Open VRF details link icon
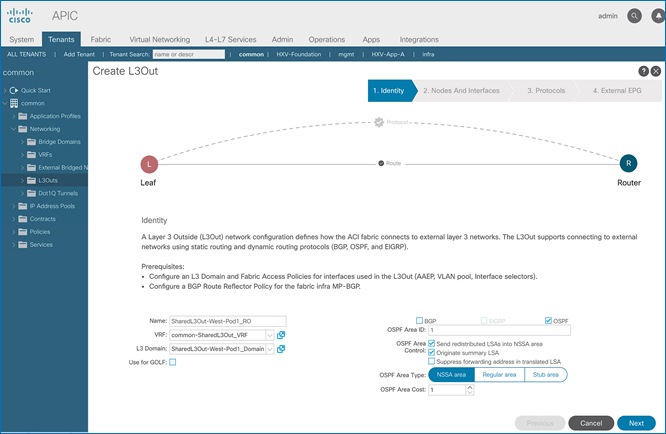666x434 pixels. tap(281, 335)
